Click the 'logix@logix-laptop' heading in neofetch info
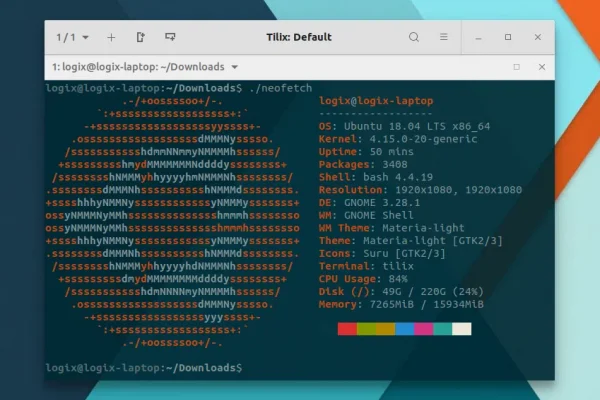Viewport: 600px width, 400px height. click(x=376, y=101)
